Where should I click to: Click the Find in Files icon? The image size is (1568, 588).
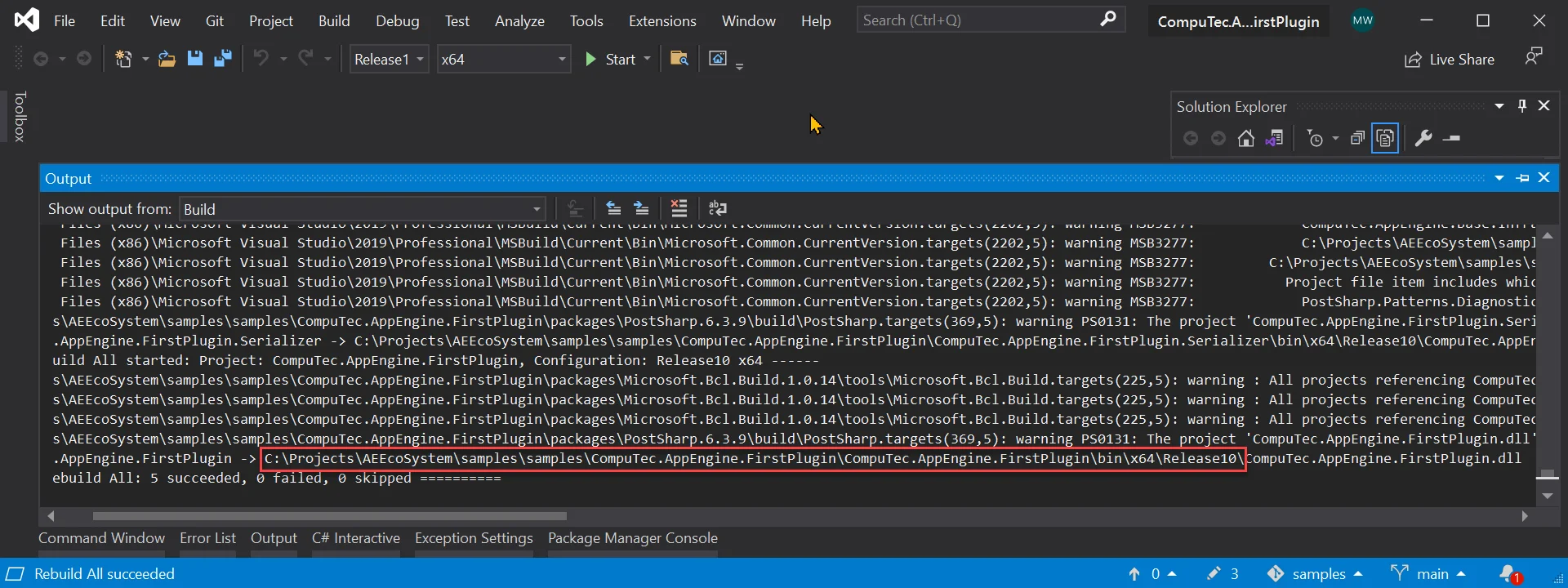679,59
